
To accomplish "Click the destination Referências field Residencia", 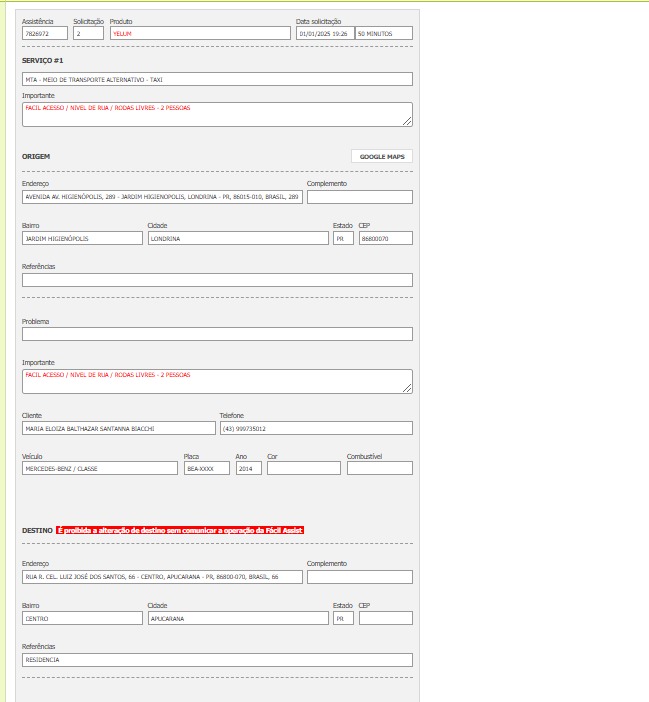I will [x=217, y=660].
